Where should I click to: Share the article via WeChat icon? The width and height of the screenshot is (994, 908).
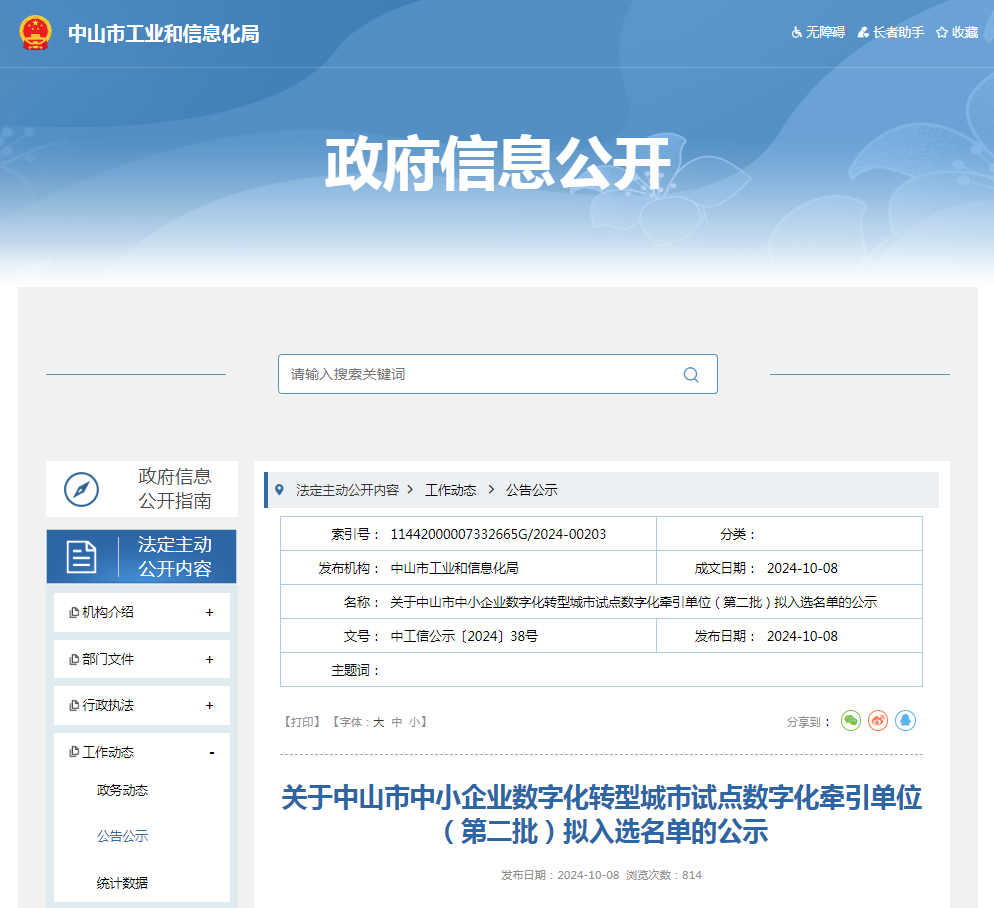[x=850, y=720]
